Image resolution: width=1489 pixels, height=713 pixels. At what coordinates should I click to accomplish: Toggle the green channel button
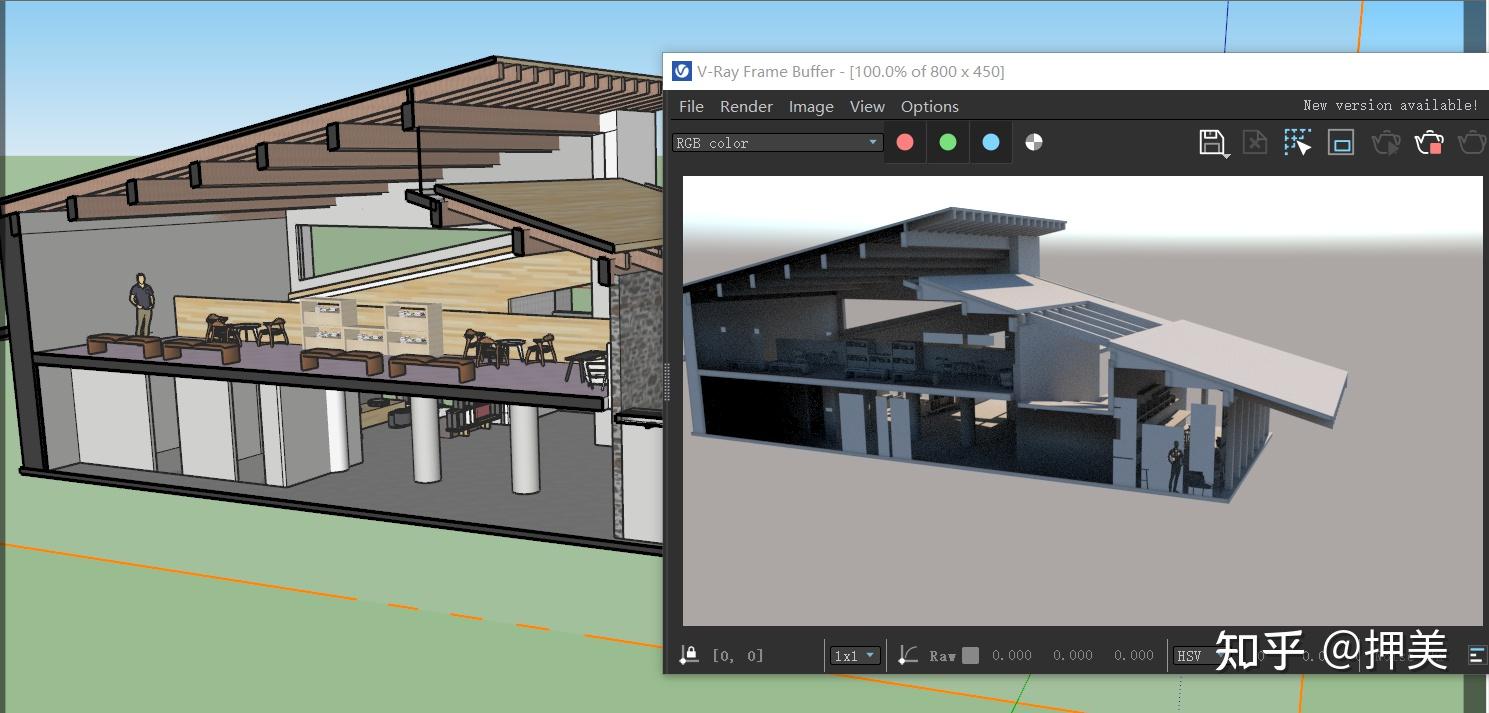[x=948, y=143]
